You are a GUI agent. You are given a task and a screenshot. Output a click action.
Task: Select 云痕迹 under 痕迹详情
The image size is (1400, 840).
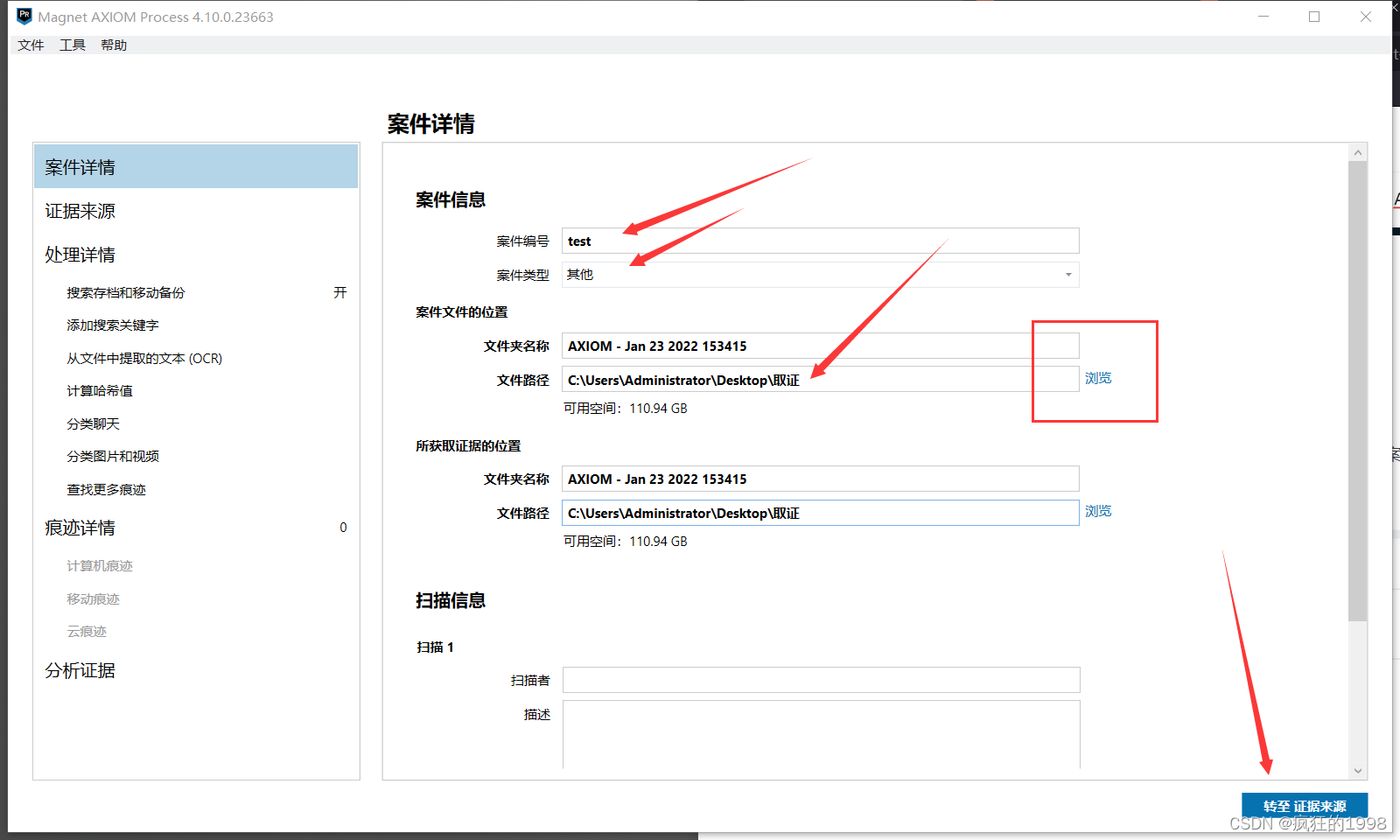[x=87, y=632]
